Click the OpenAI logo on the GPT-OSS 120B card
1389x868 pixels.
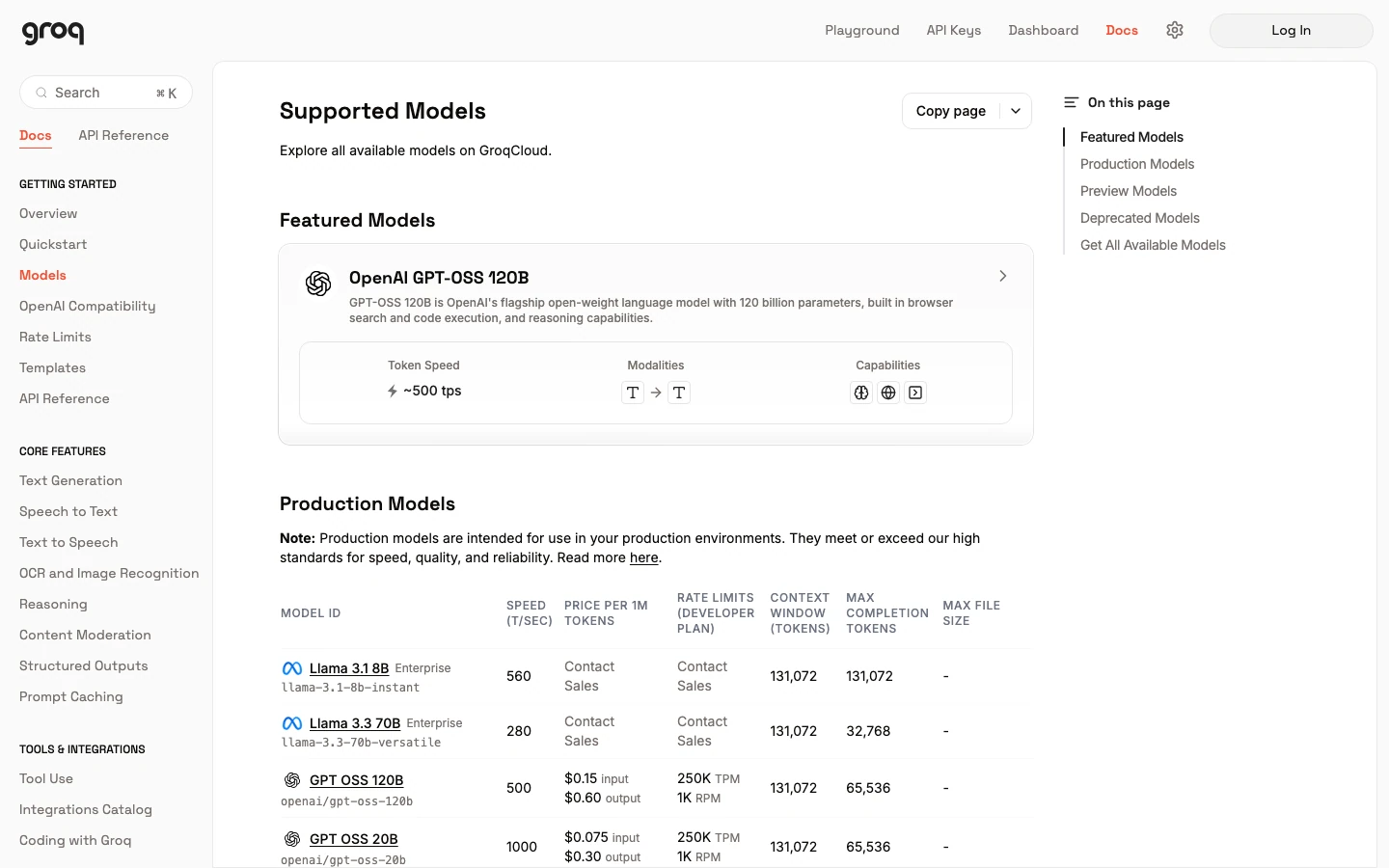[x=318, y=283]
